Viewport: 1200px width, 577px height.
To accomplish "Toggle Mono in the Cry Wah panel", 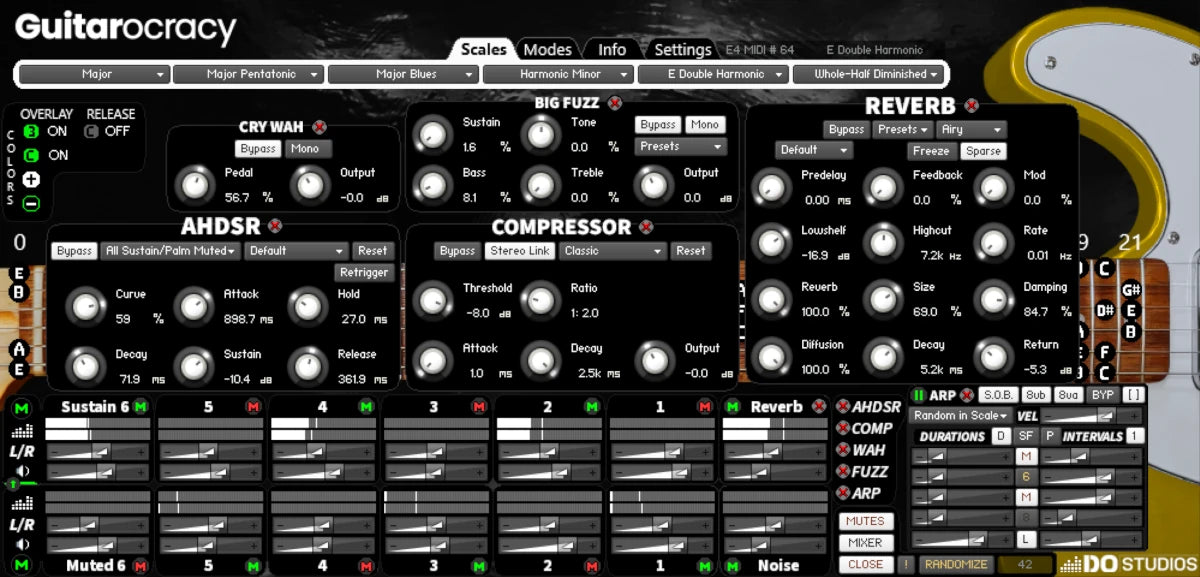I will coord(308,149).
